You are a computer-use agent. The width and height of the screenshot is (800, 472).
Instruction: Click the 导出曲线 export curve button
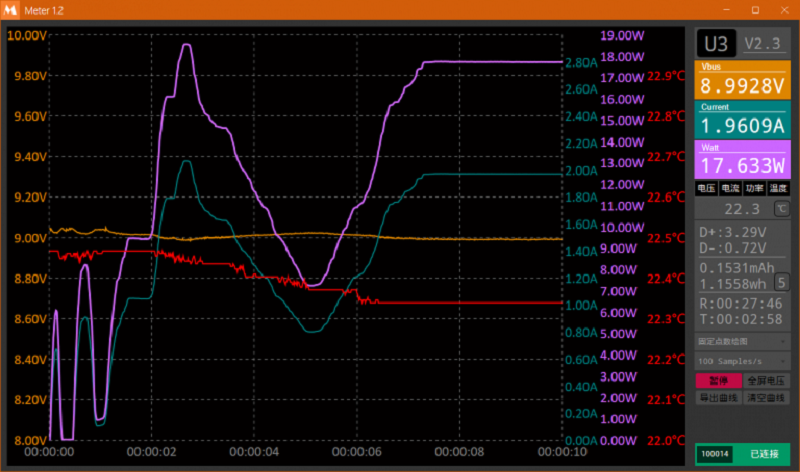(x=719, y=397)
